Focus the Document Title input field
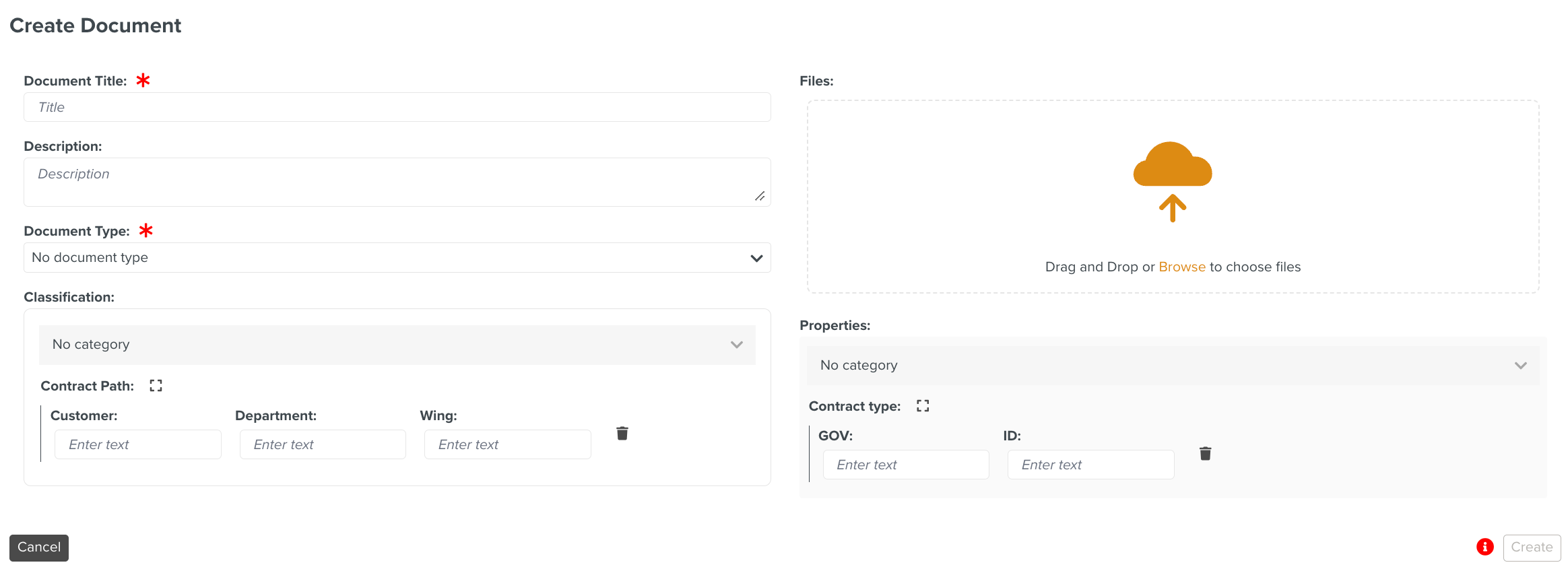This screenshot has height=571, width=1568. coord(397,108)
